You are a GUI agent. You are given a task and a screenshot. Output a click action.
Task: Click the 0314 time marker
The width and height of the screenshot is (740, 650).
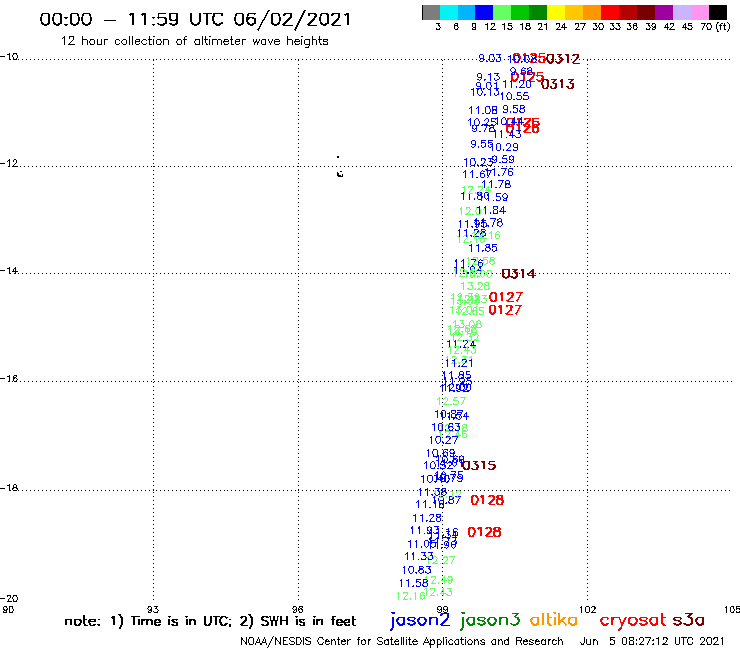(x=519, y=274)
